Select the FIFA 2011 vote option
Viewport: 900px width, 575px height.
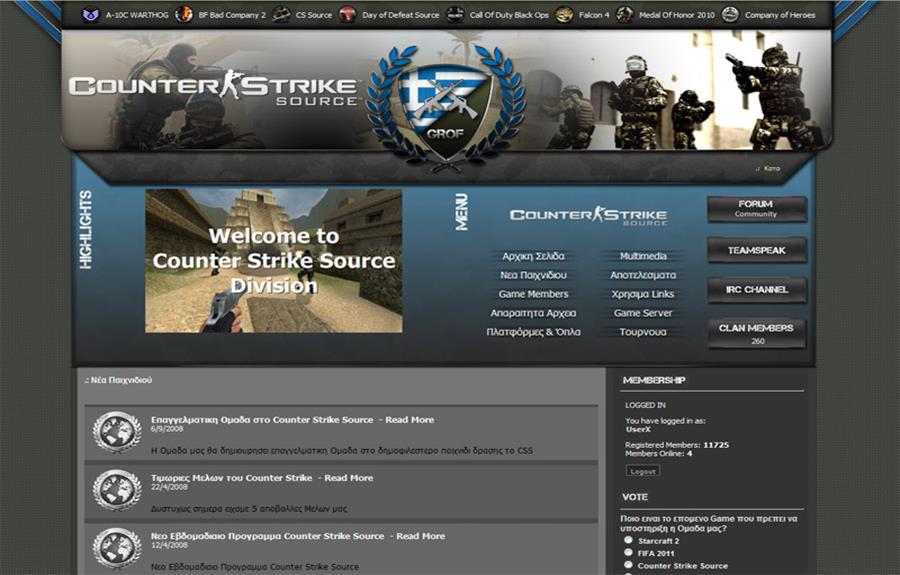(629, 552)
